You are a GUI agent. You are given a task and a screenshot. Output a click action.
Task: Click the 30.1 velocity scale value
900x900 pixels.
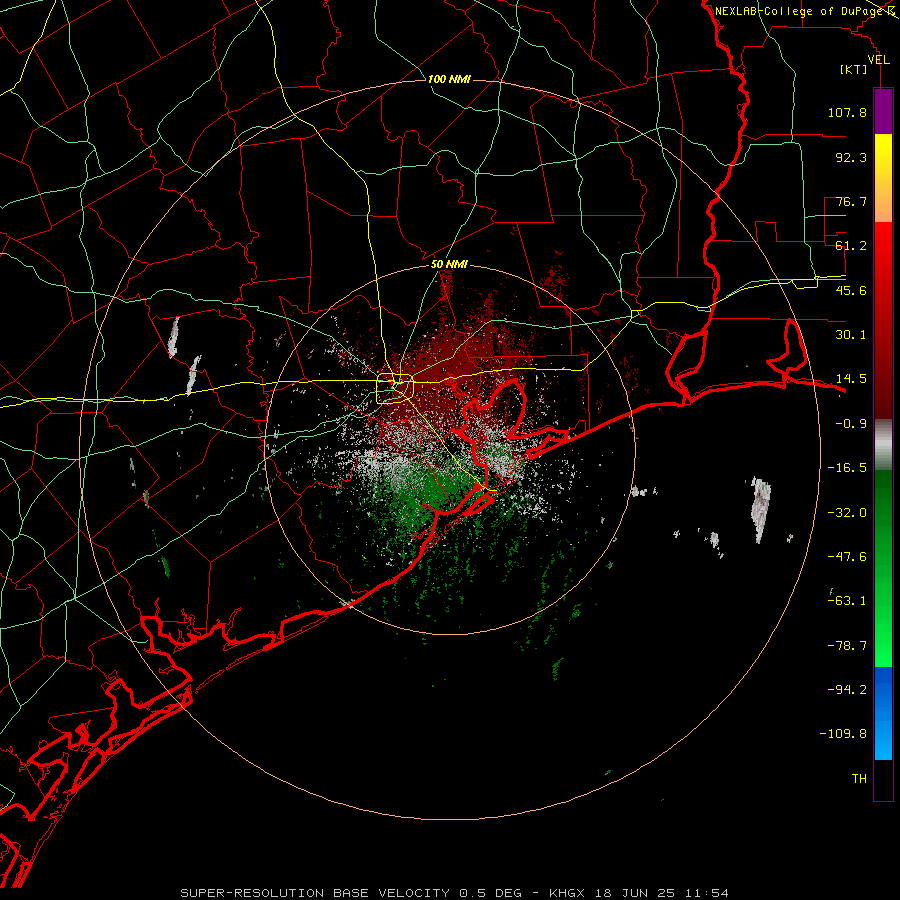coord(851,335)
